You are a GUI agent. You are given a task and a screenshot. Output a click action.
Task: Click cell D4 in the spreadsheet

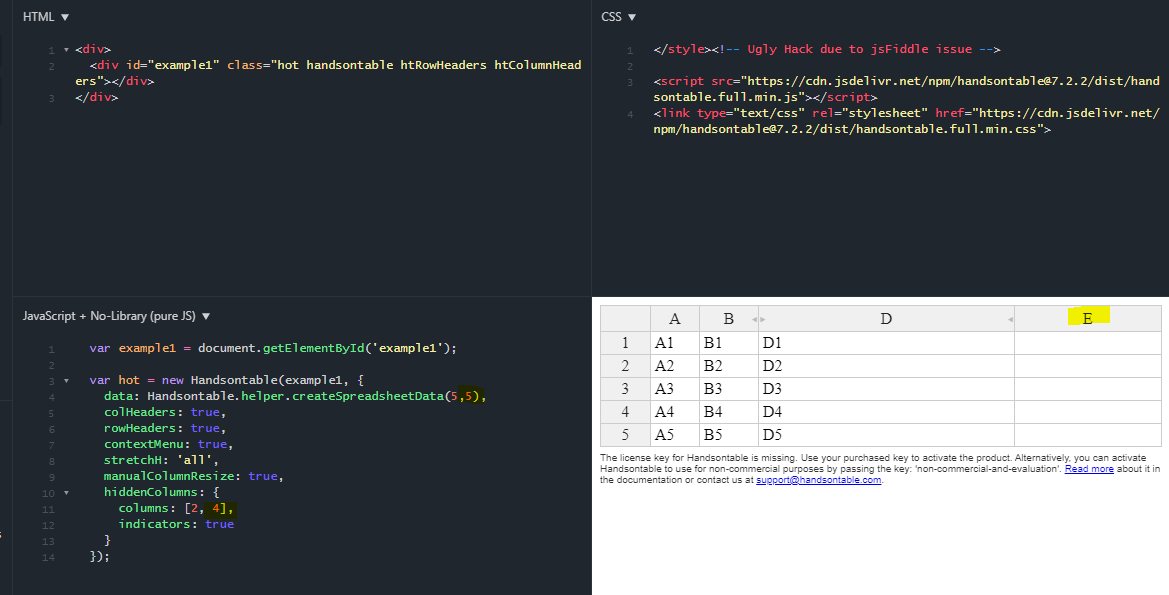pyautogui.click(x=885, y=412)
